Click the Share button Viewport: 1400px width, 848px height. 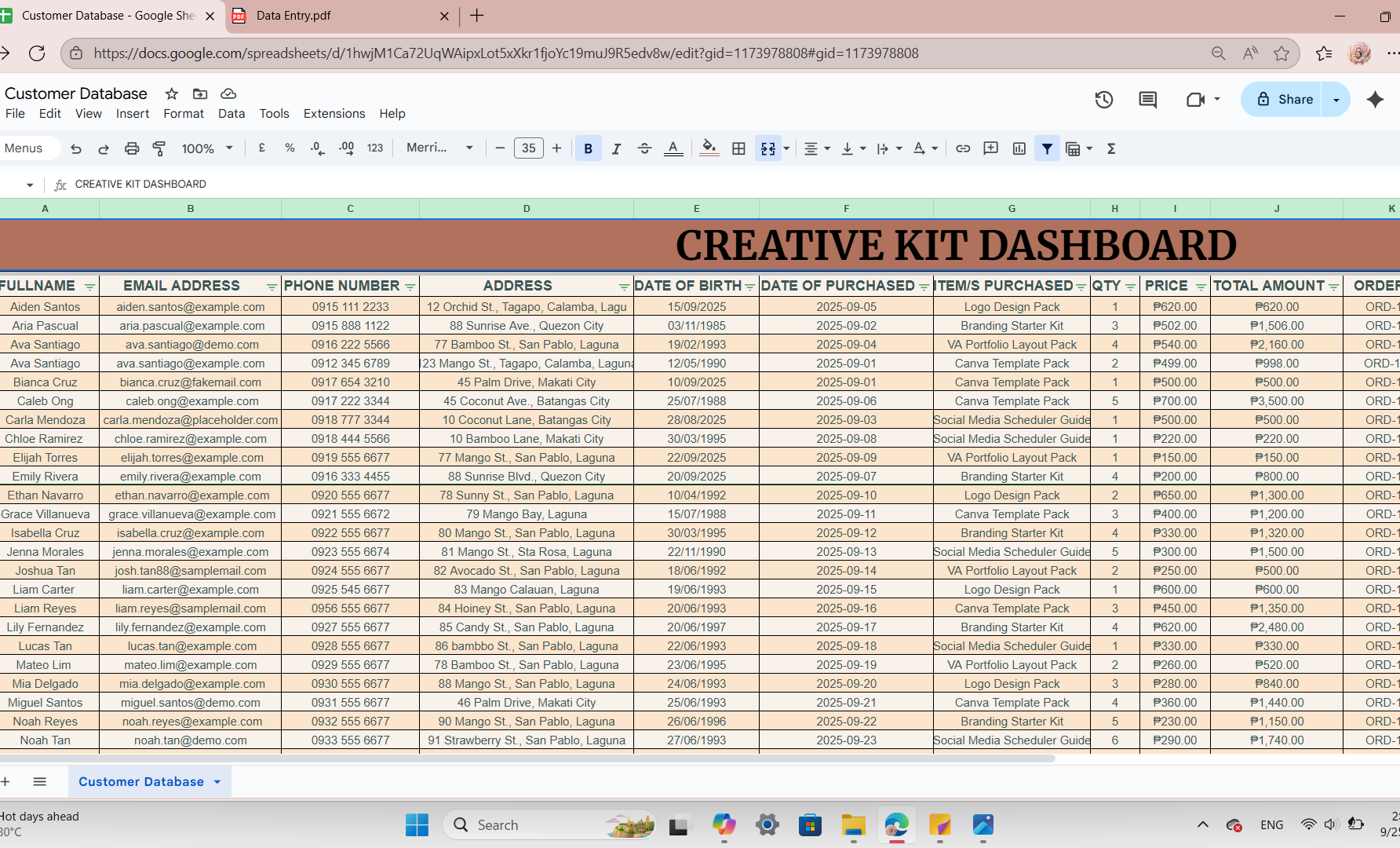pyautogui.click(x=1284, y=100)
